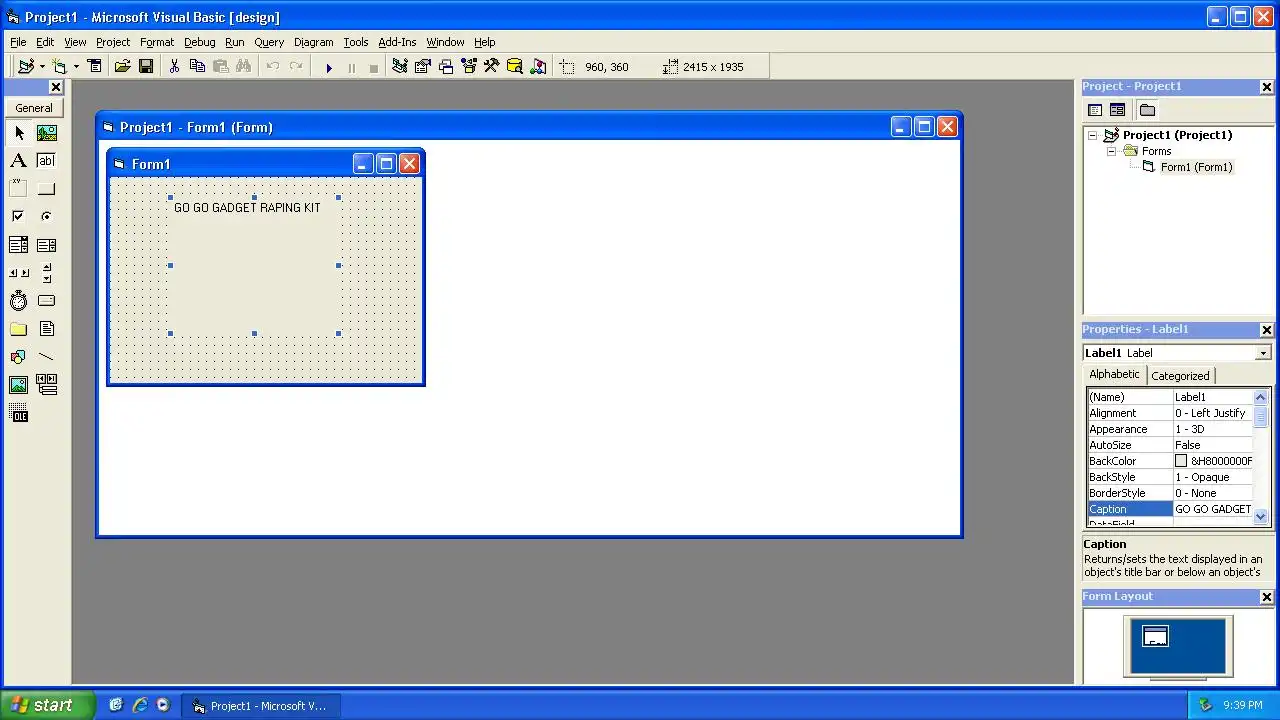Switch to Categorized properties tab
This screenshot has height=720, width=1280.
[x=1180, y=376]
